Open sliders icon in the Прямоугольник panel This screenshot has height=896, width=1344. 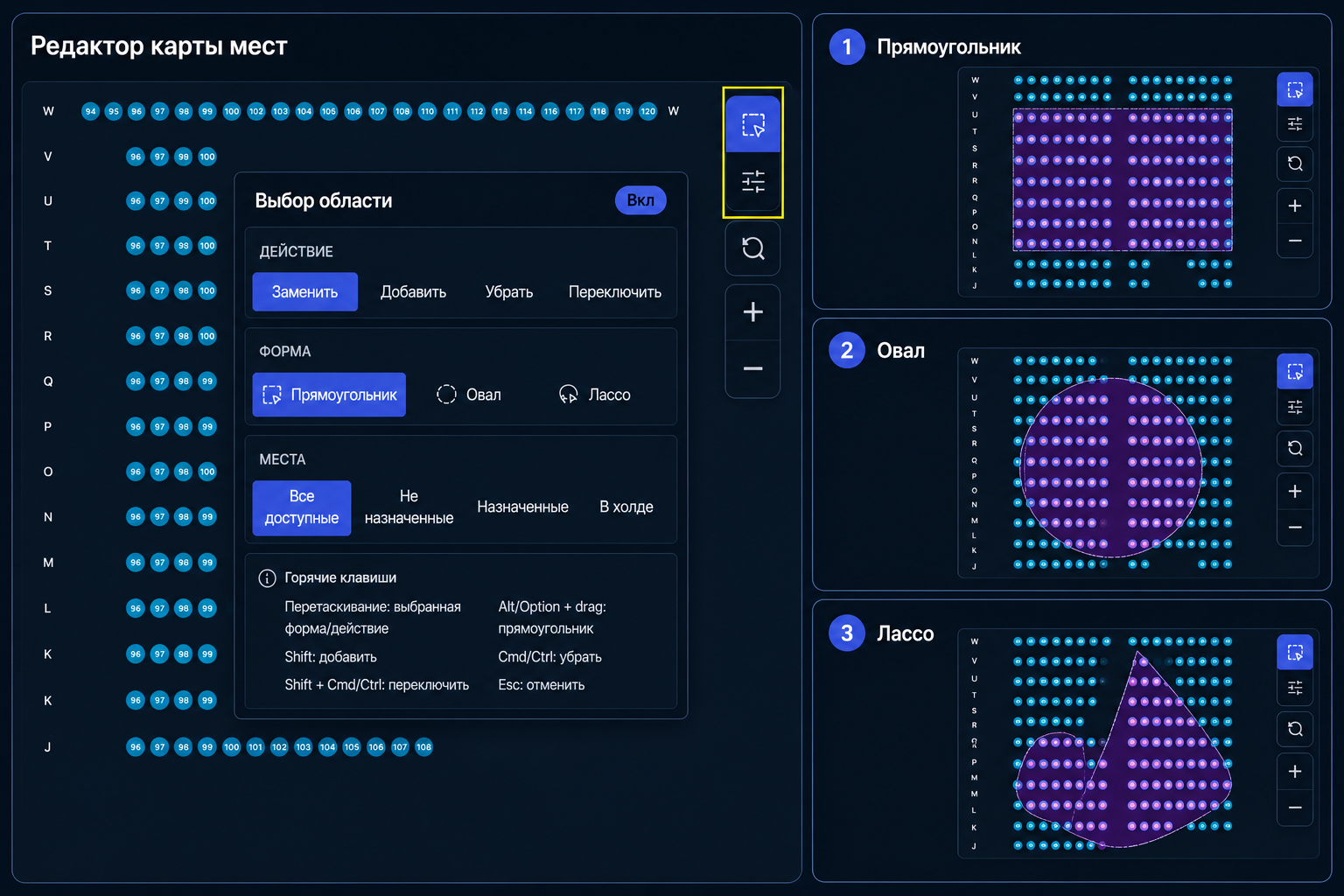1295,124
